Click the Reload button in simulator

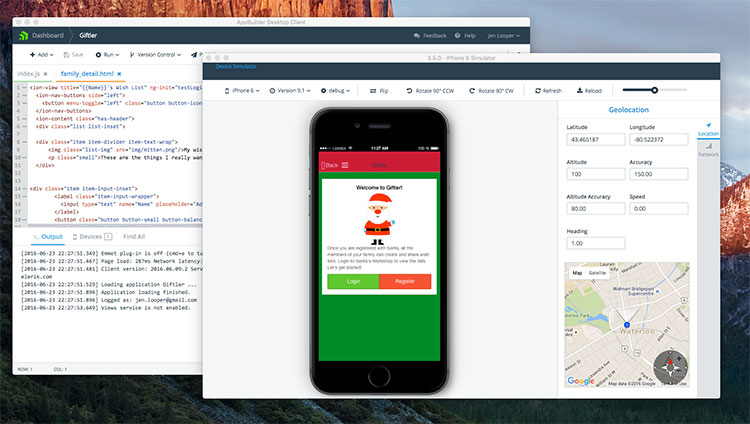[x=589, y=90]
